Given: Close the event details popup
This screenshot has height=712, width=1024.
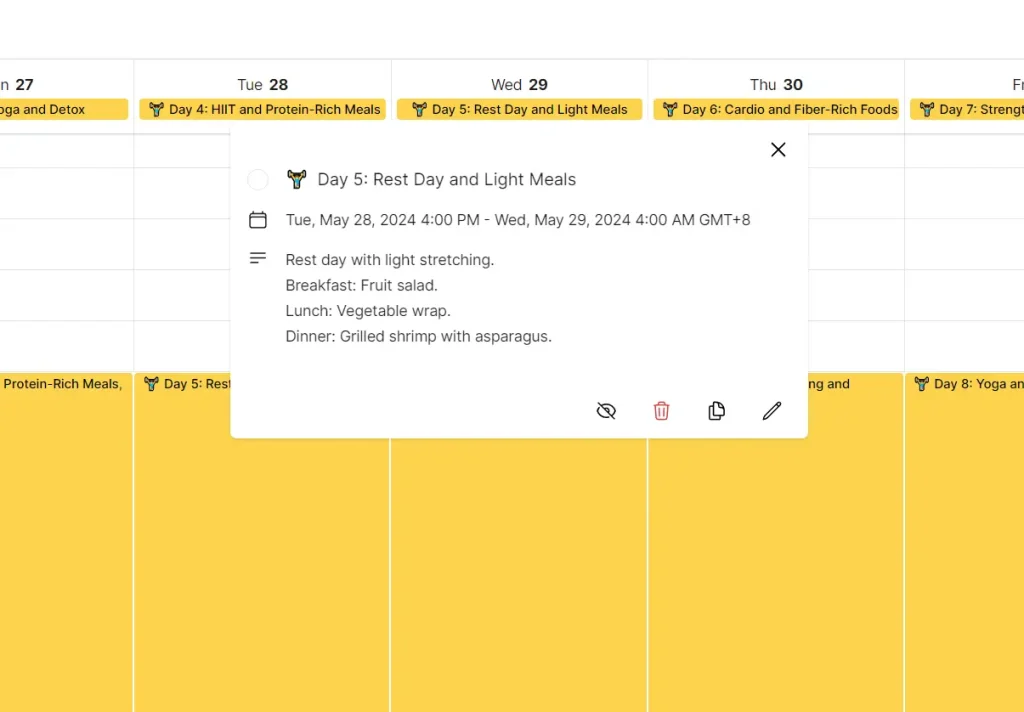Looking at the screenshot, I should click(x=778, y=149).
